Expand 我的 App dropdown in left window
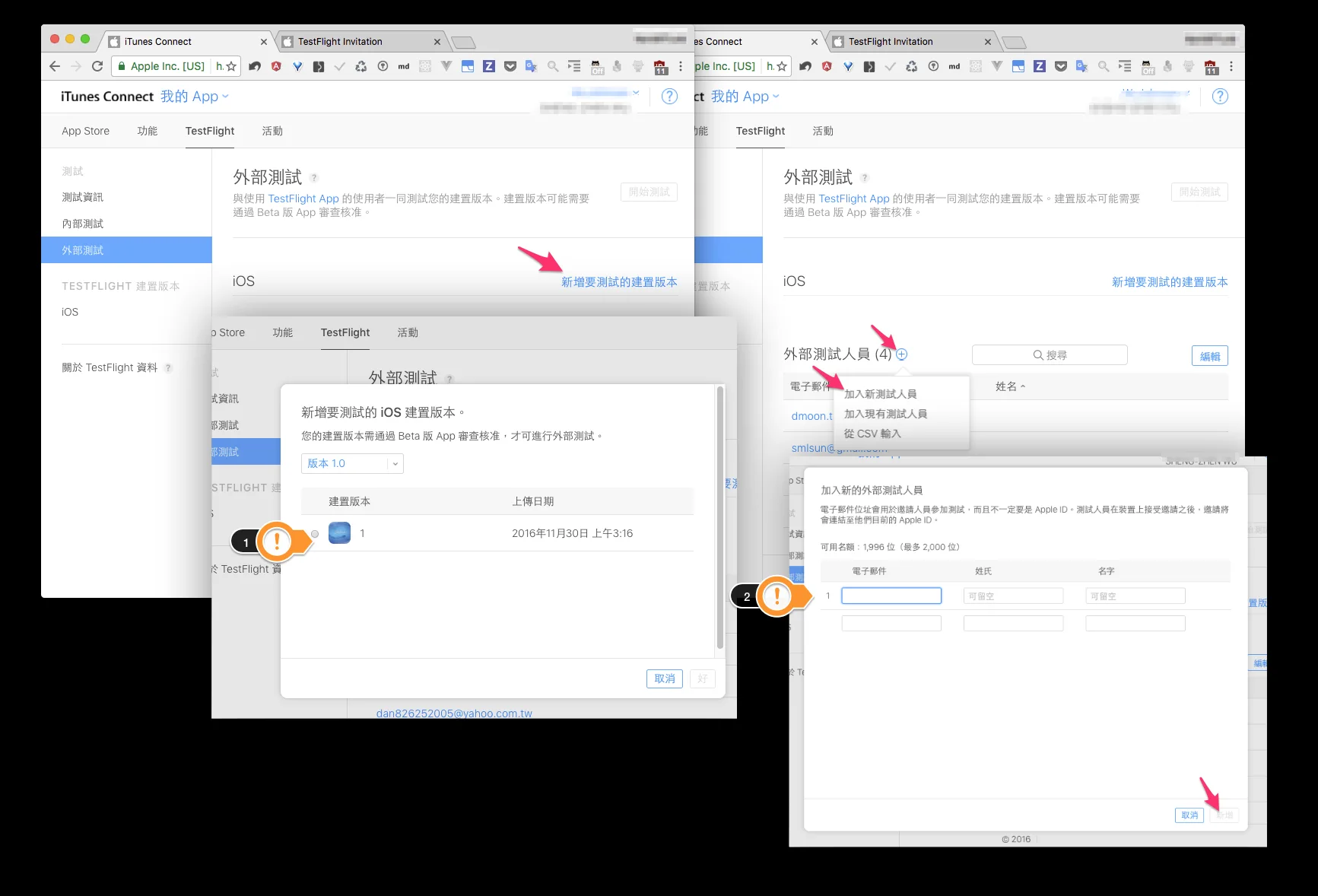 coord(194,97)
